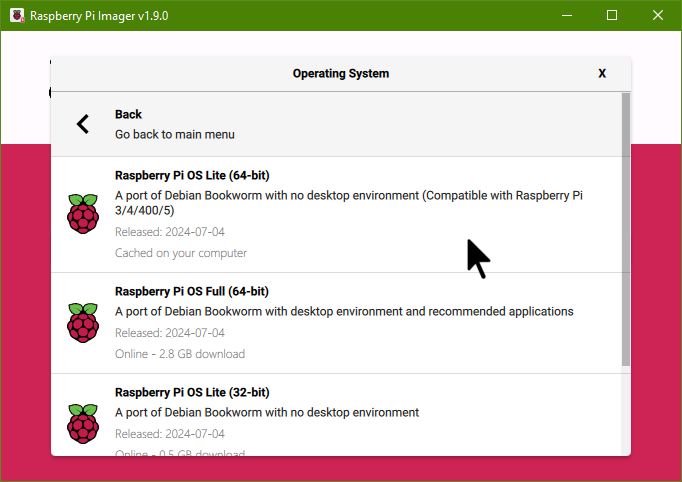Click the Raspberry Pi Imager title bar icon

pyautogui.click(x=17, y=16)
